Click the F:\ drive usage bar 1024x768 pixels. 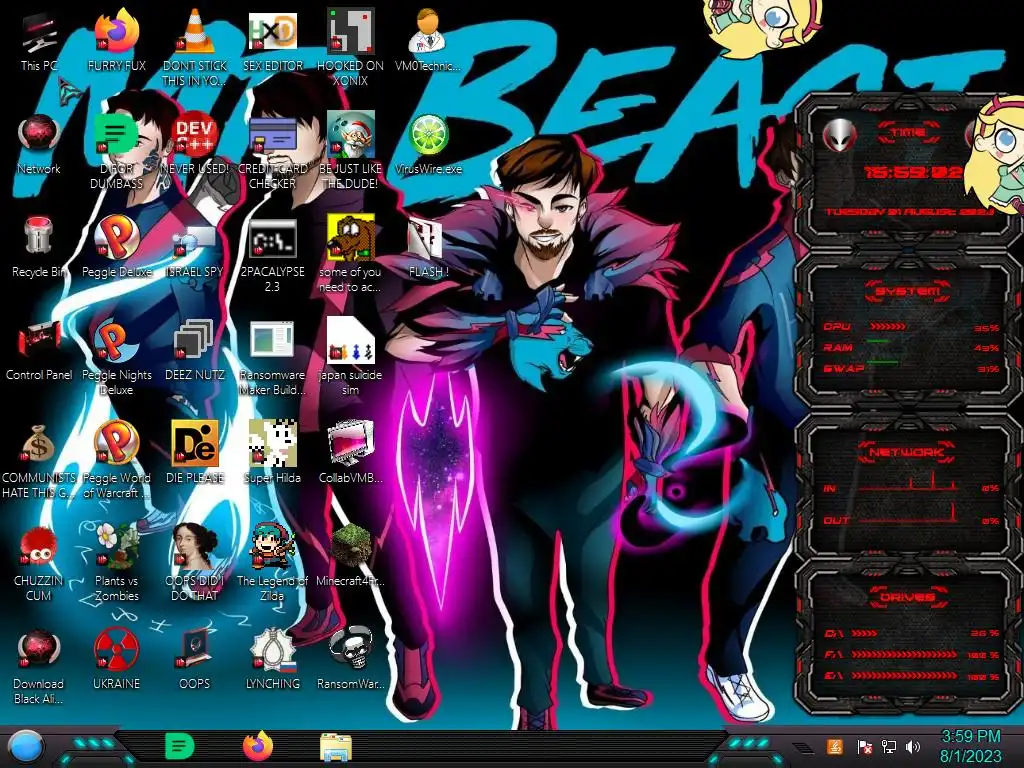coord(912,654)
